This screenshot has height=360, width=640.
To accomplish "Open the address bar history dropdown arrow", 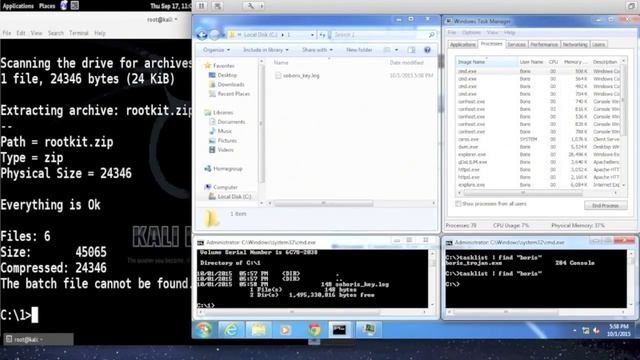I will pyautogui.click(x=312, y=35).
